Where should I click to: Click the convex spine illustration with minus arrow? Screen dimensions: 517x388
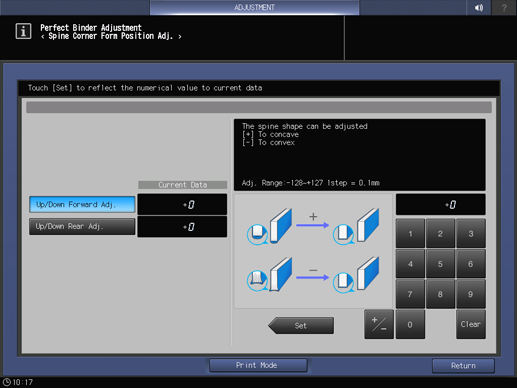313,275
